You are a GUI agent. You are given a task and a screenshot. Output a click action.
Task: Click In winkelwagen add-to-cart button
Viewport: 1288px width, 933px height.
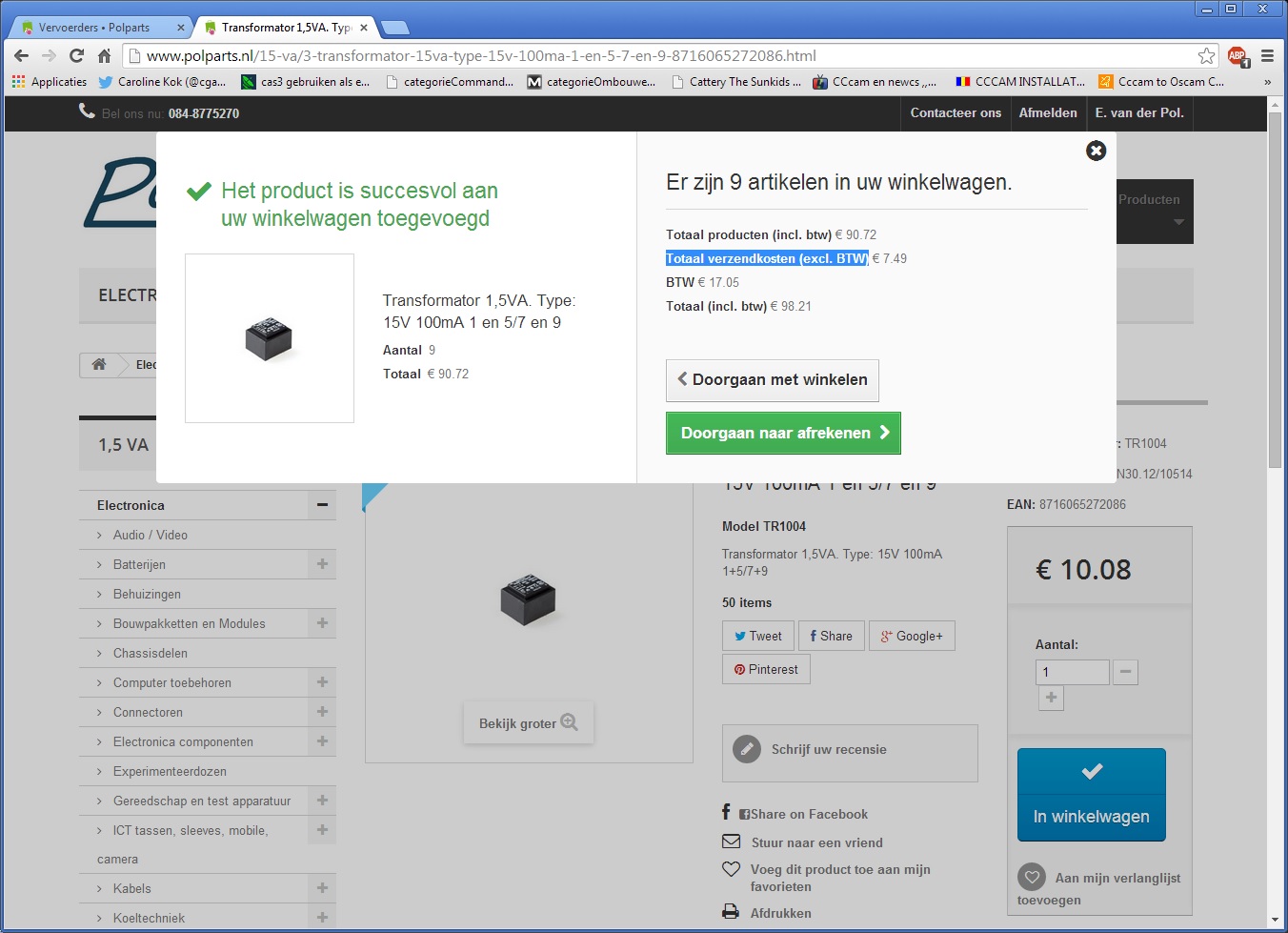pyautogui.click(x=1092, y=795)
